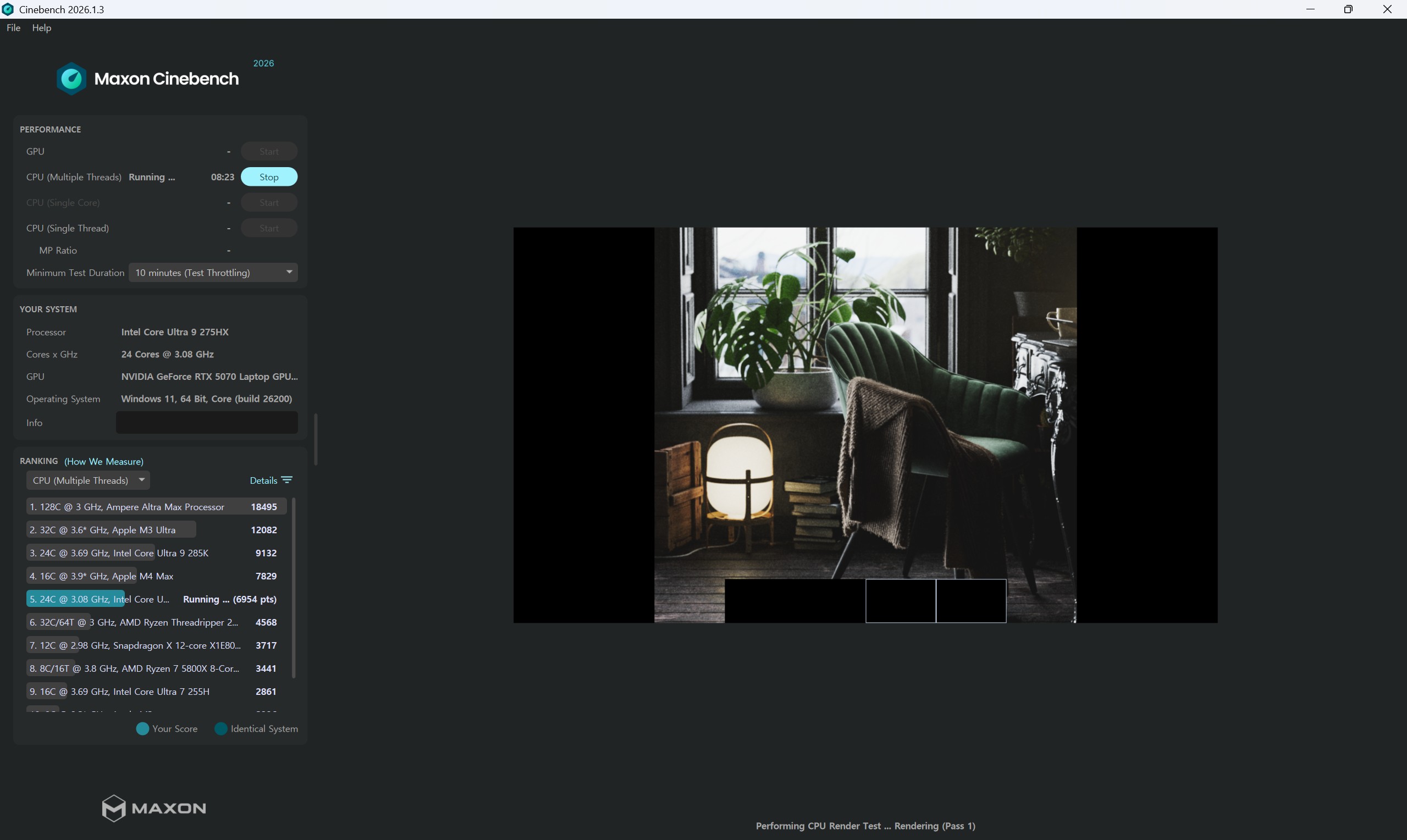Click the CPU (Single Core) Start button
The height and width of the screenshot is (840, 1407).
pos(269,203)
